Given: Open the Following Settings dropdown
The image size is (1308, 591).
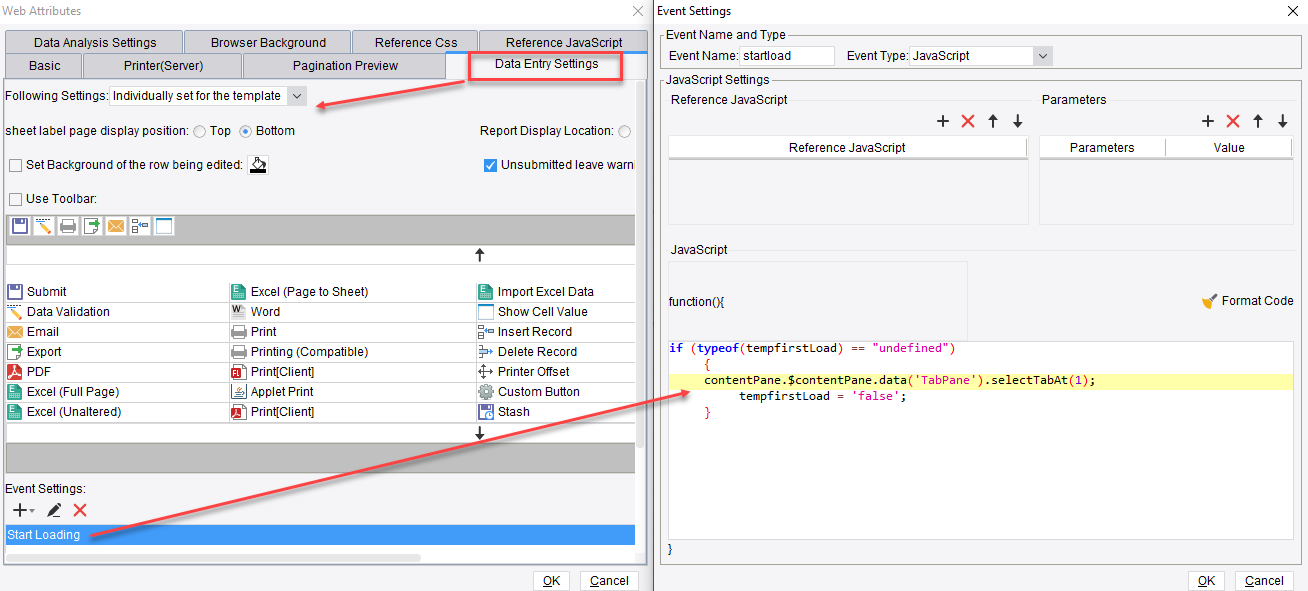Looking at the screenshot, I should [x=296, y=96].
